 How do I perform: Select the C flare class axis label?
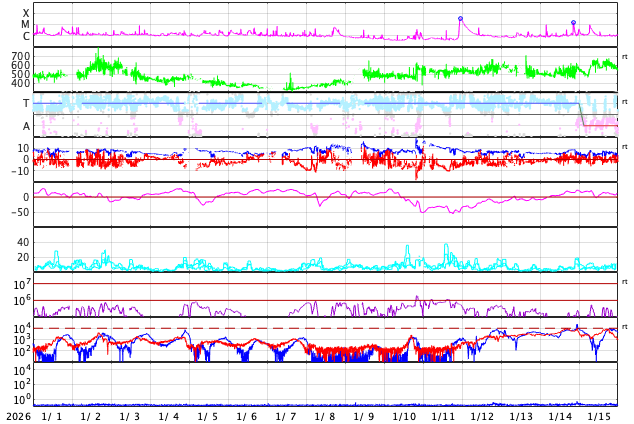click(x=26, y=37)
